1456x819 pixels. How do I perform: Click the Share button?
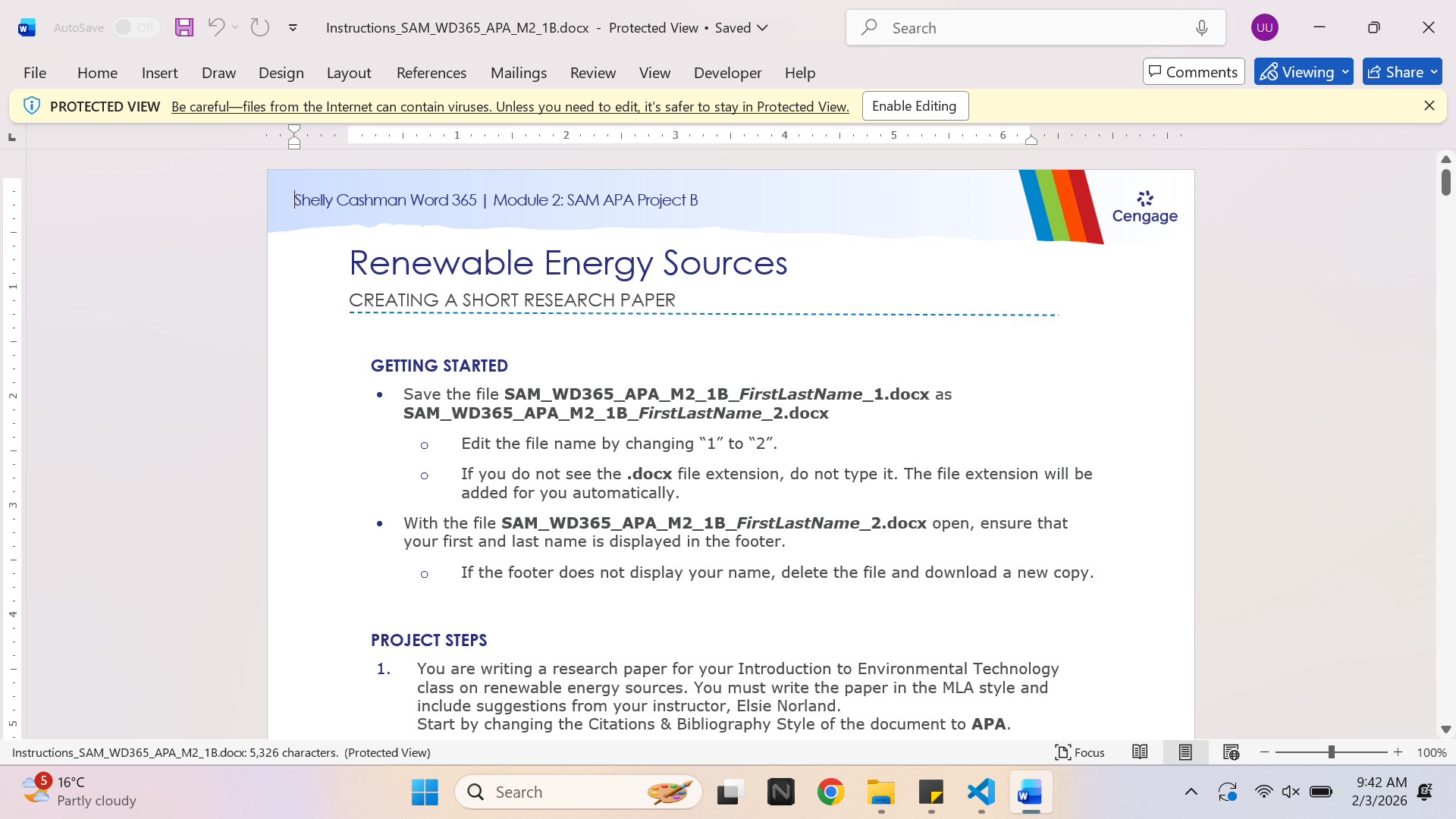1402,72
